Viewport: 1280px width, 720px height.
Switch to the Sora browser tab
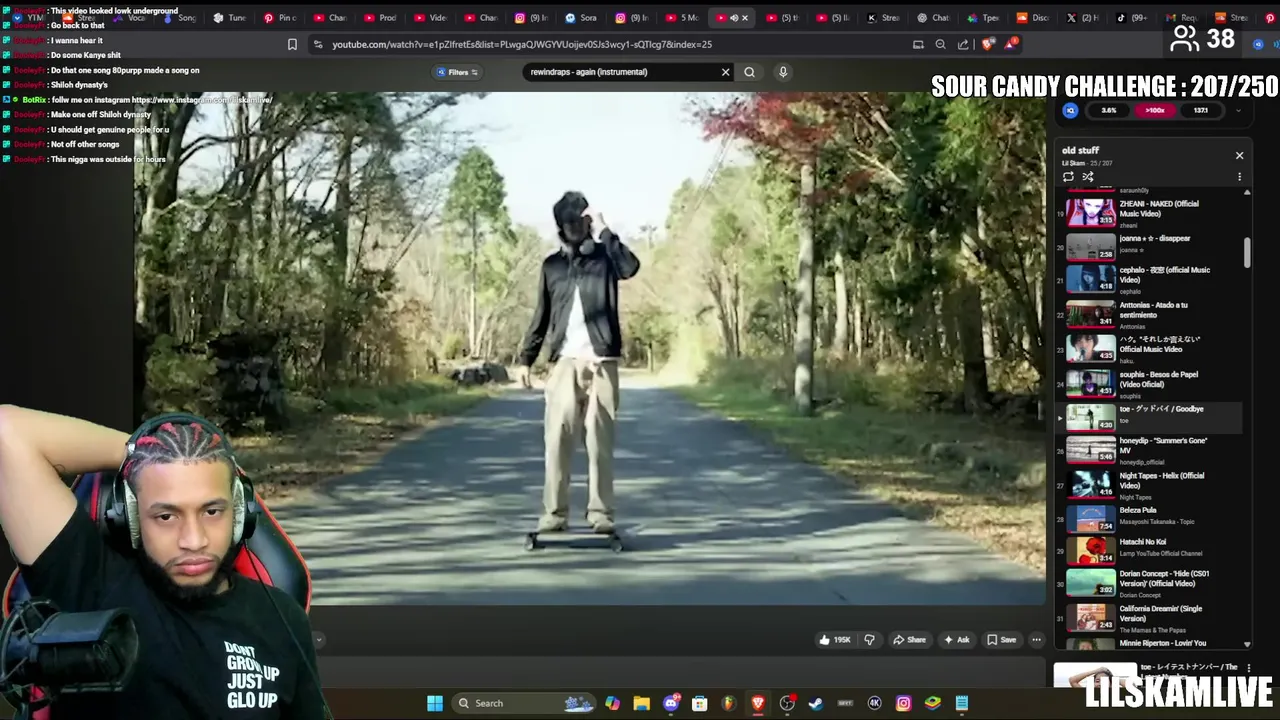[581, 18]
